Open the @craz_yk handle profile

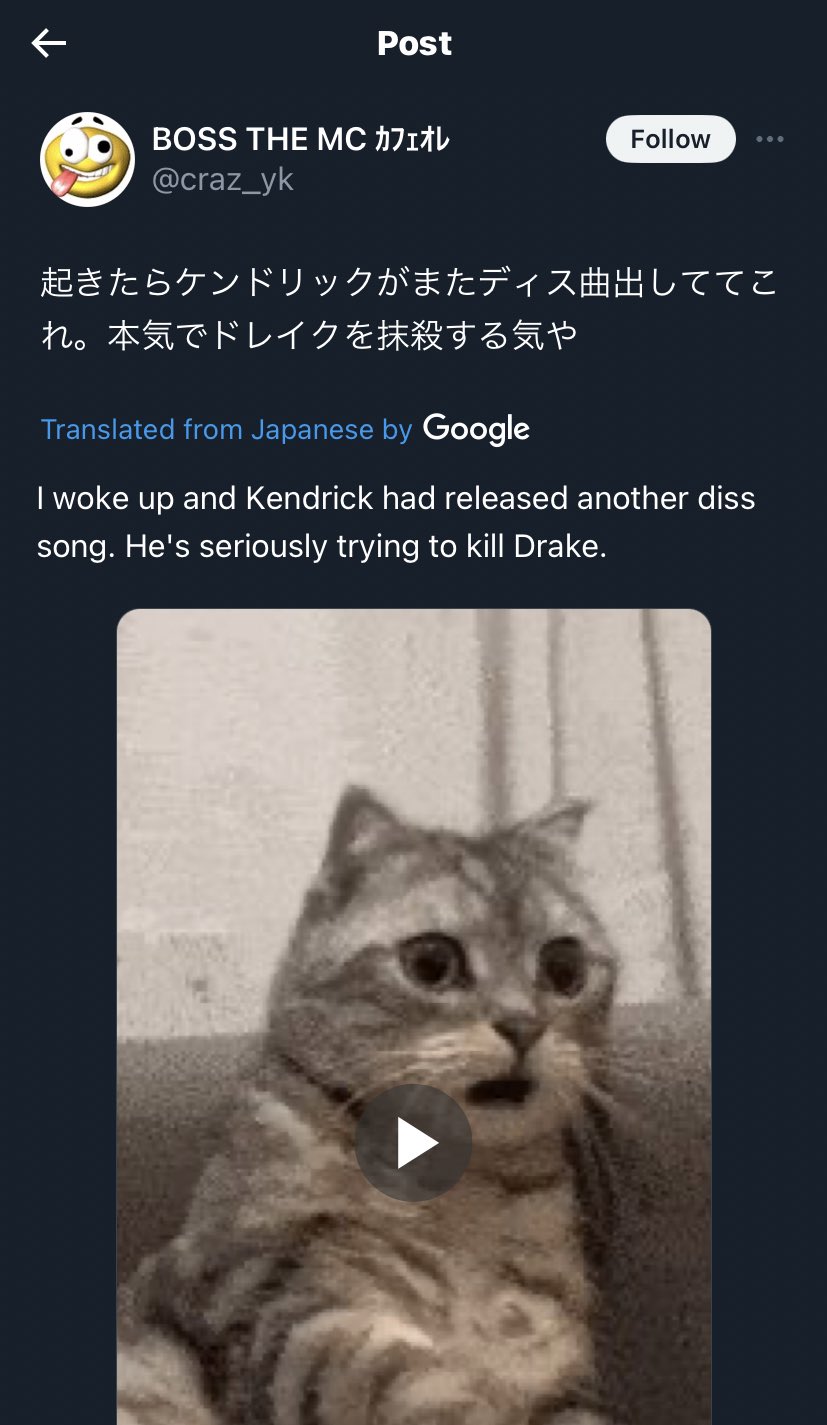click(223, 180)
